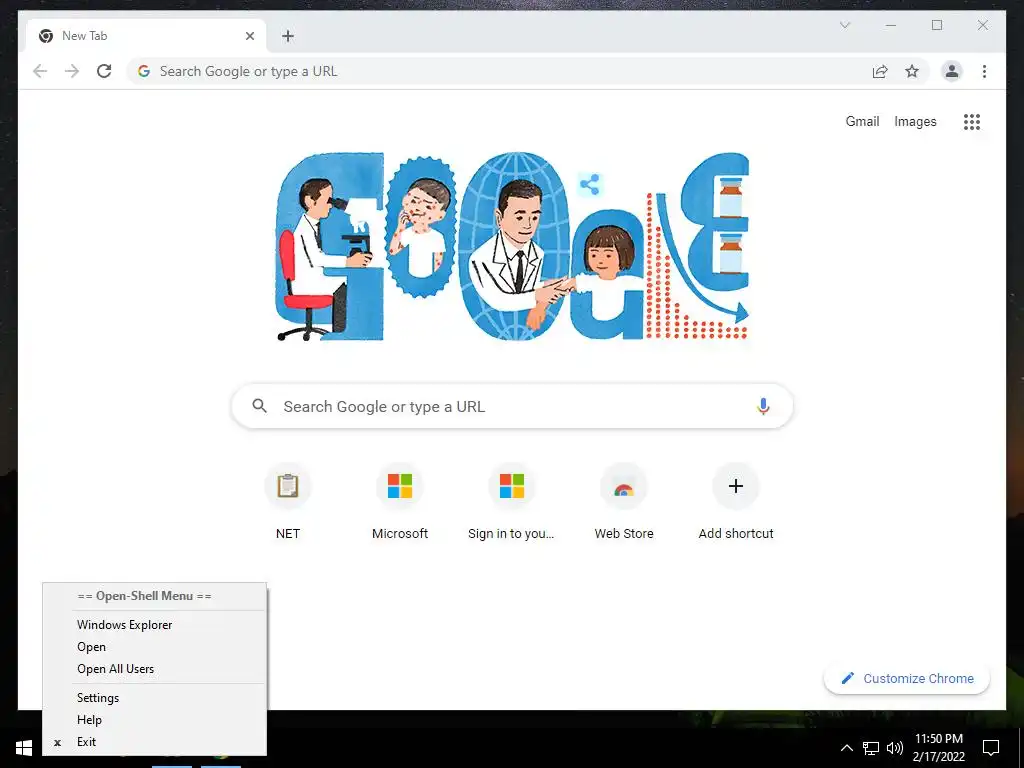Bookmark this tab with the star icon
1024x768 pixels.
point(912,71)
